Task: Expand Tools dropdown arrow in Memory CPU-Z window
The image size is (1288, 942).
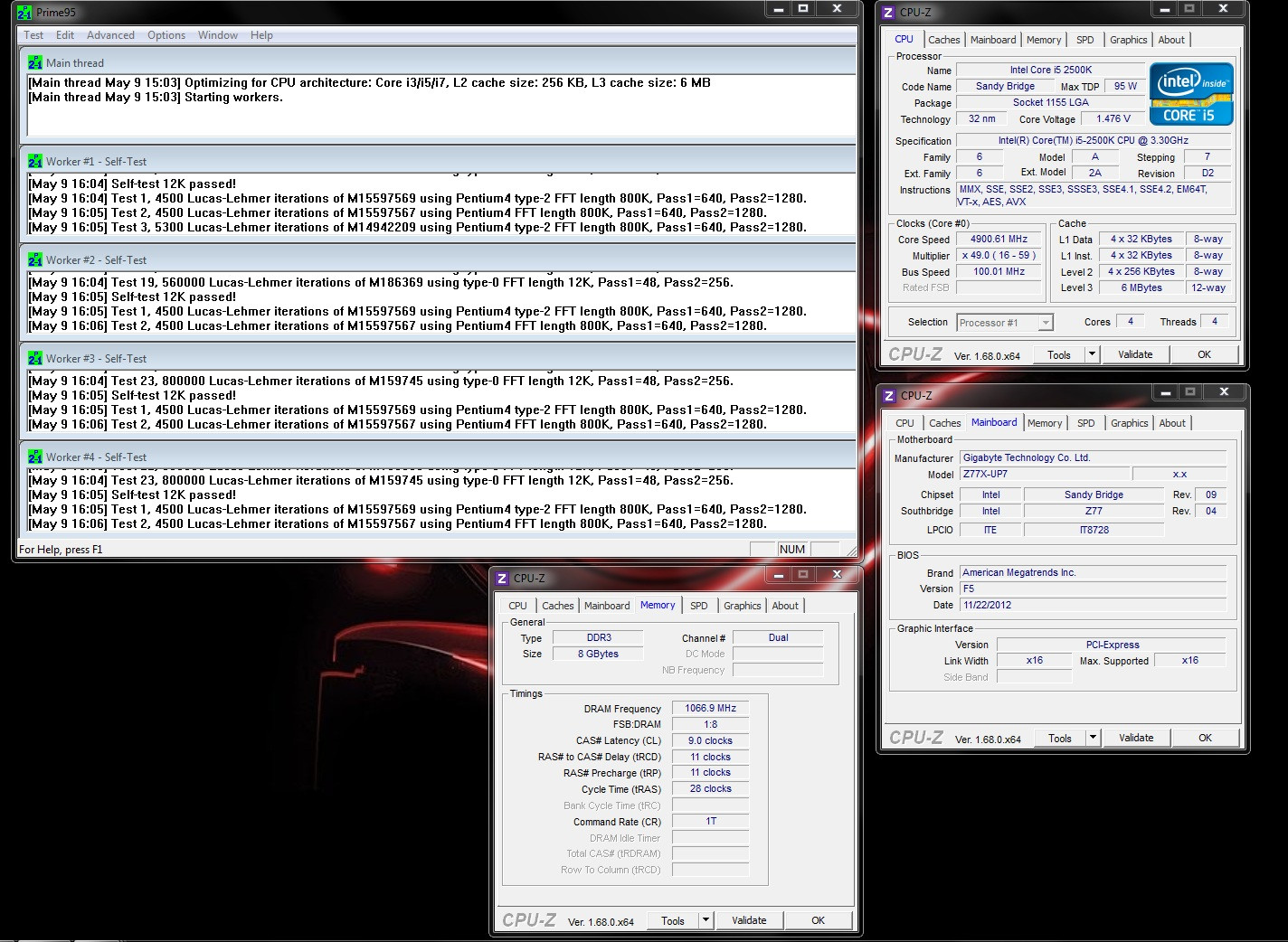Action: (x=706, y=920)
